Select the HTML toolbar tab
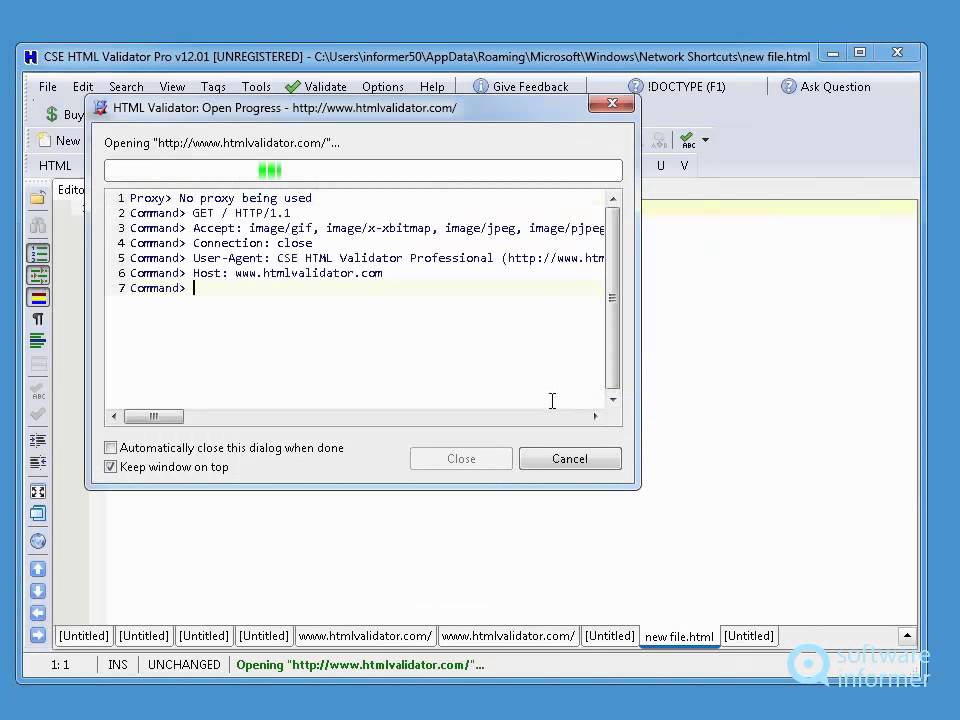The width and height of the screenshot is (960, 720). coord(55,165)
